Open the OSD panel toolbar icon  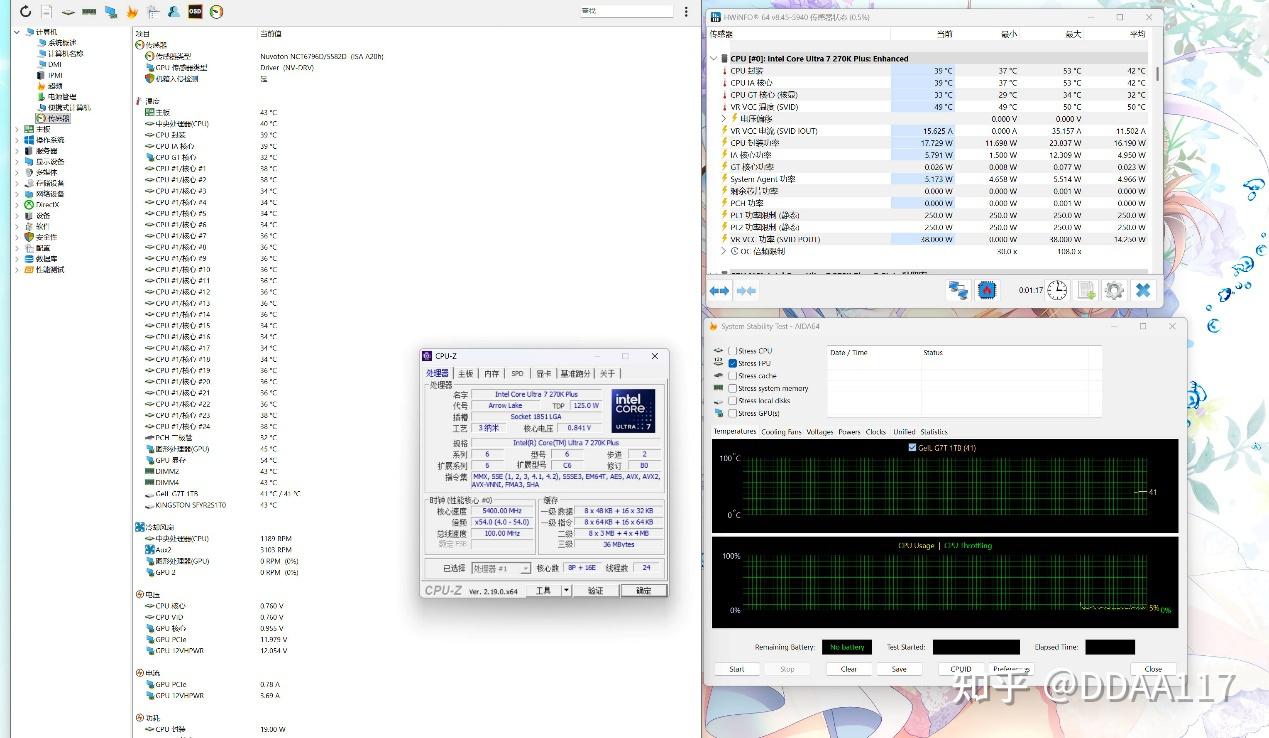tap(196, 12)
